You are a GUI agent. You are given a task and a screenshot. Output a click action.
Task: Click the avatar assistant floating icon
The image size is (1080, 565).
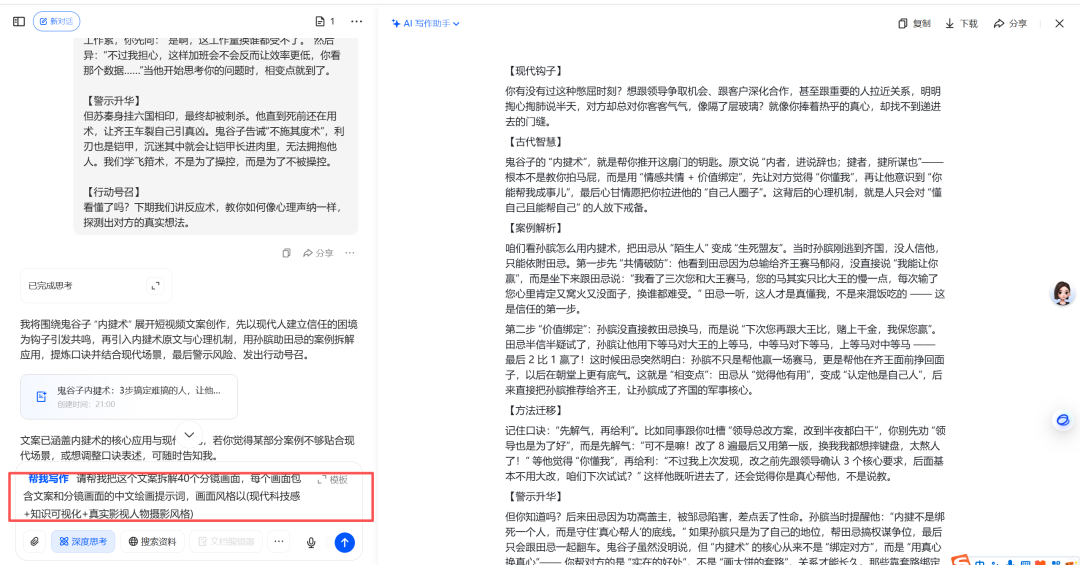1062,294
